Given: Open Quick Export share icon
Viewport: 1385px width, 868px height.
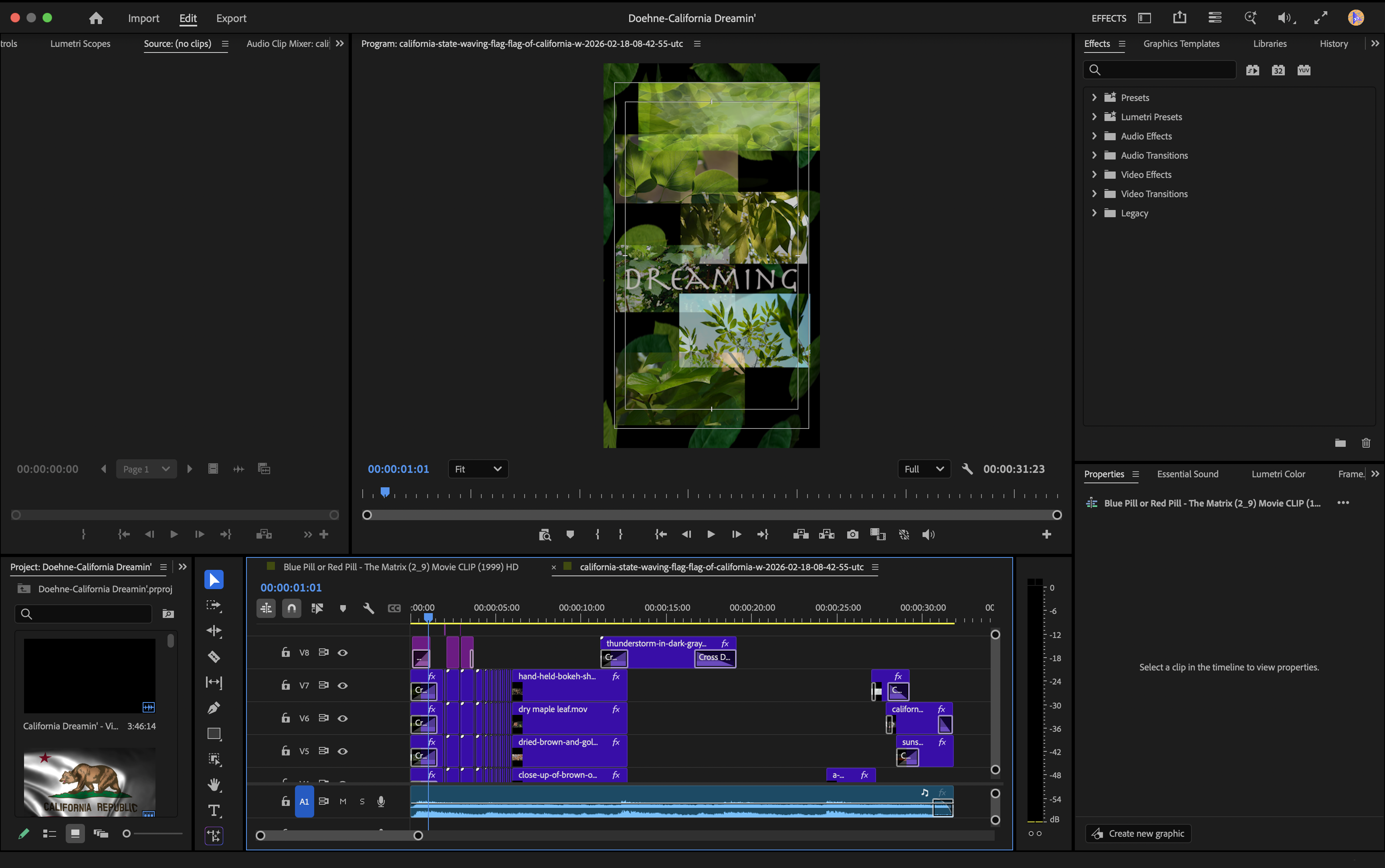Looking at the screenshot, I should [1179, 18].
